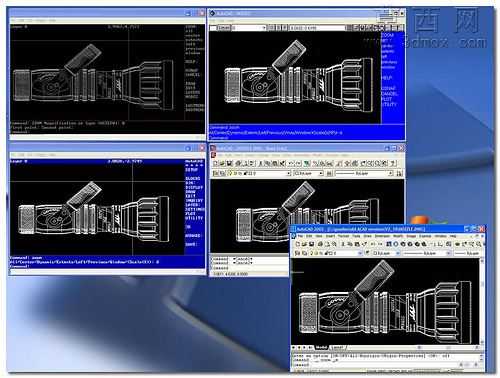Screen dimensions: 500x378
Task: Click Layer button in top-right AutoCAD window toolbar
Action: click(223, 28)
